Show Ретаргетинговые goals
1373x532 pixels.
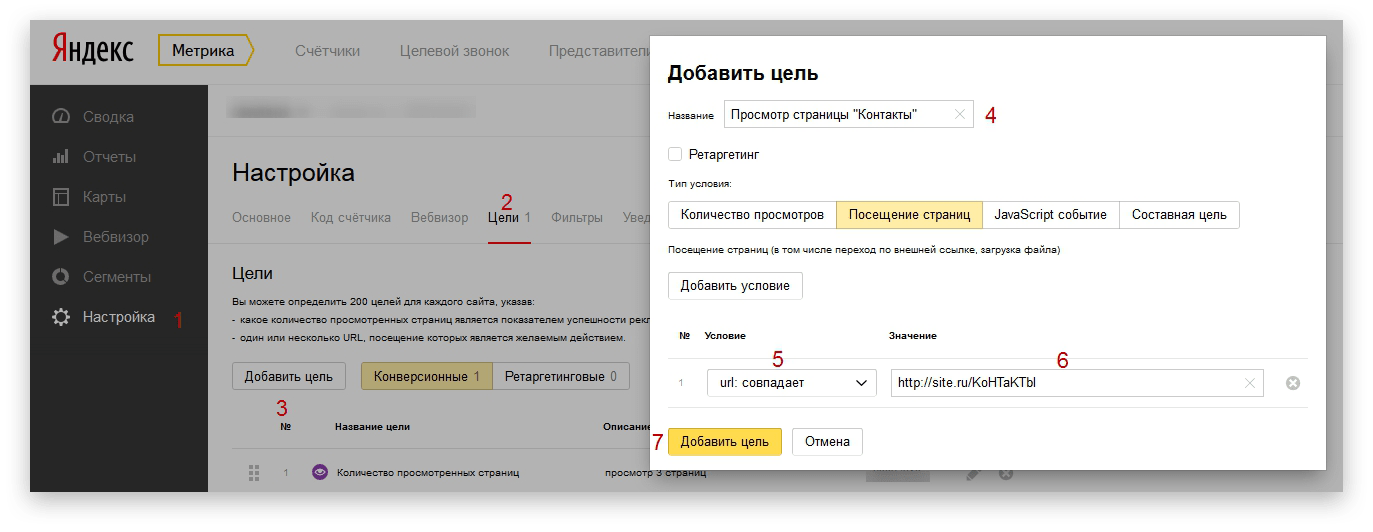click(561, 376)
